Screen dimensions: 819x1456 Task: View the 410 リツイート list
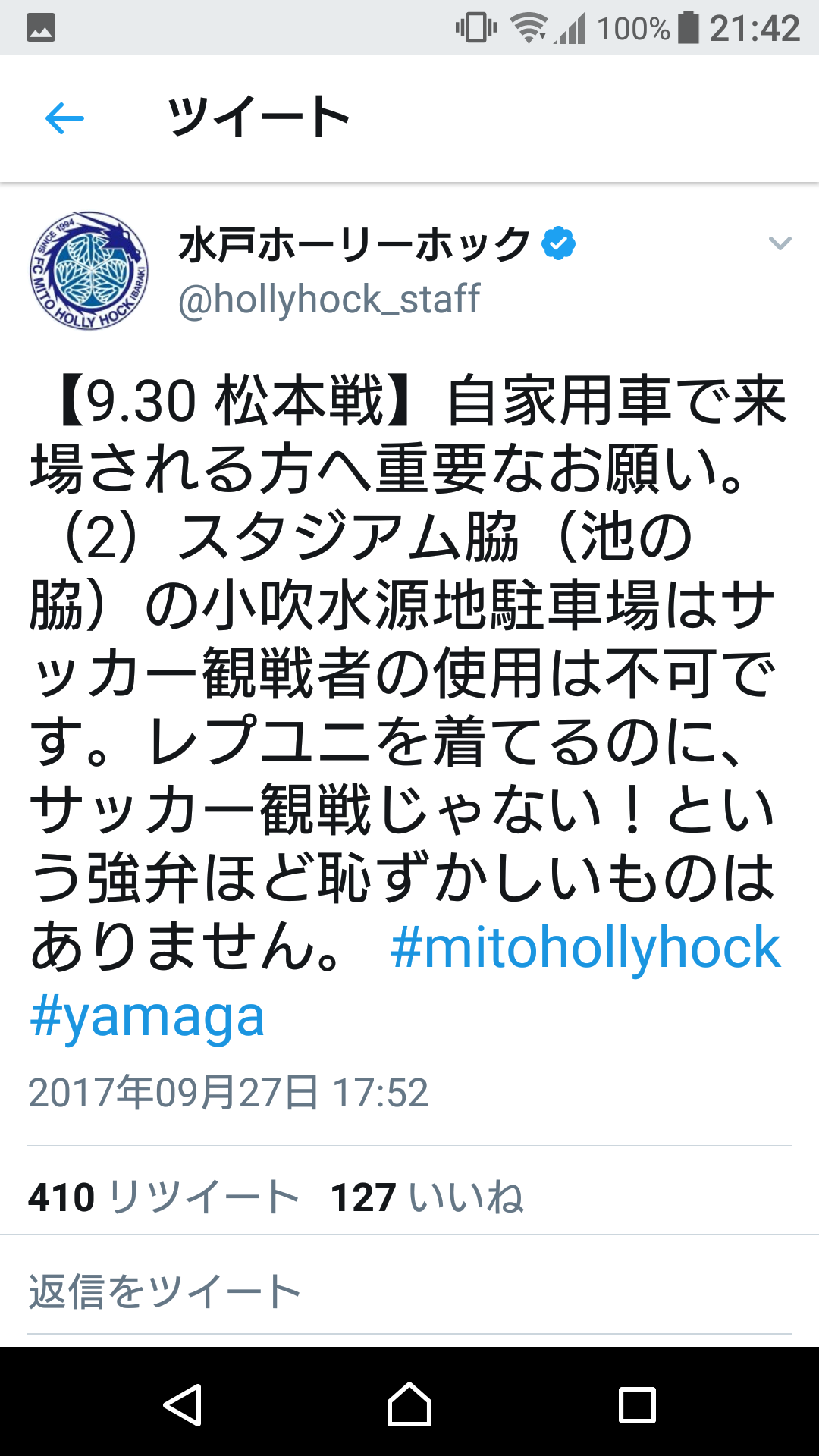164,1197
